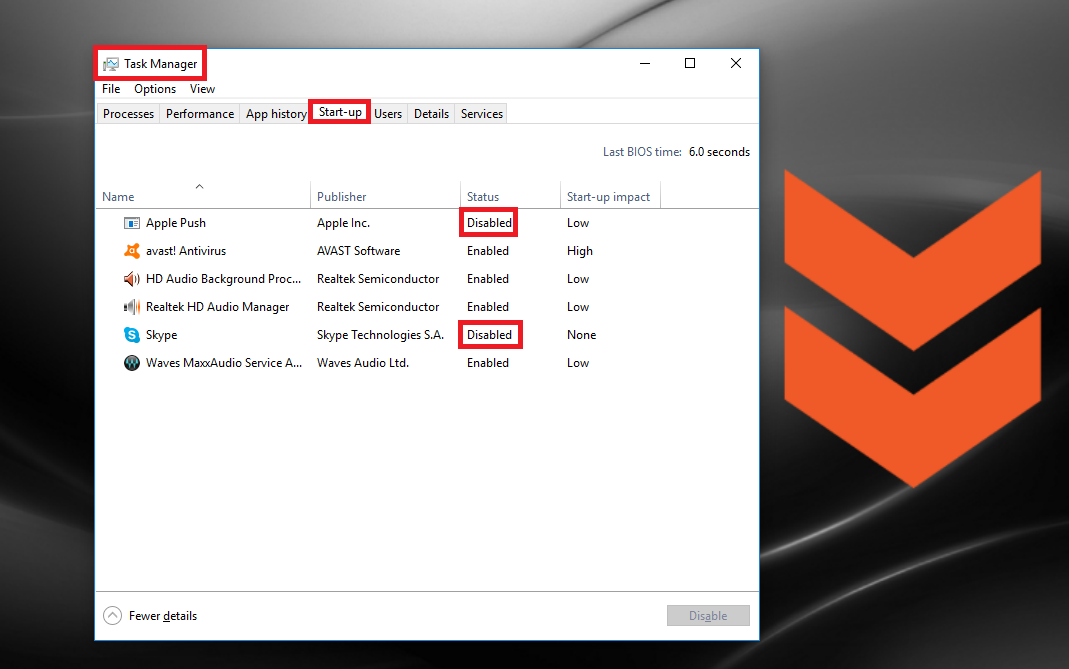Click the Task Manager title bar icon

110,64
